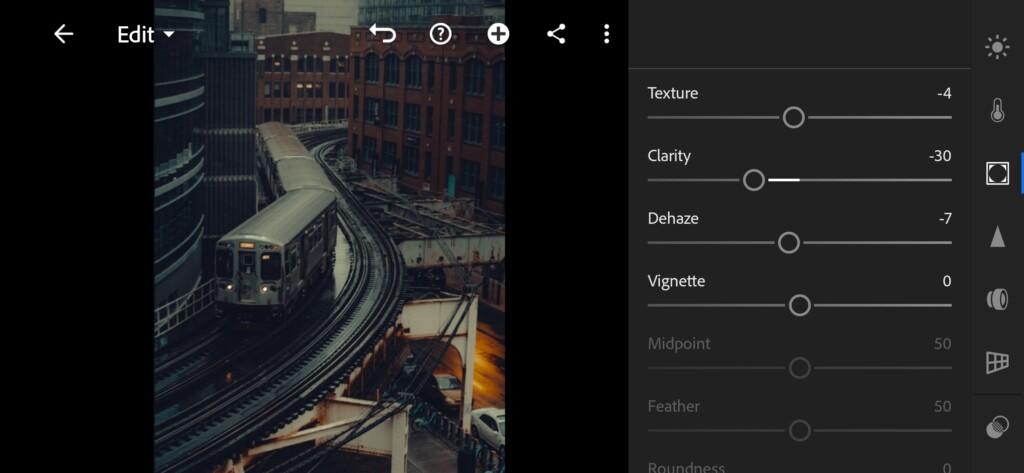This screenshot has height=473, width=1024.
Task: Click the Texture slider handle
Action: click(793, 118)
